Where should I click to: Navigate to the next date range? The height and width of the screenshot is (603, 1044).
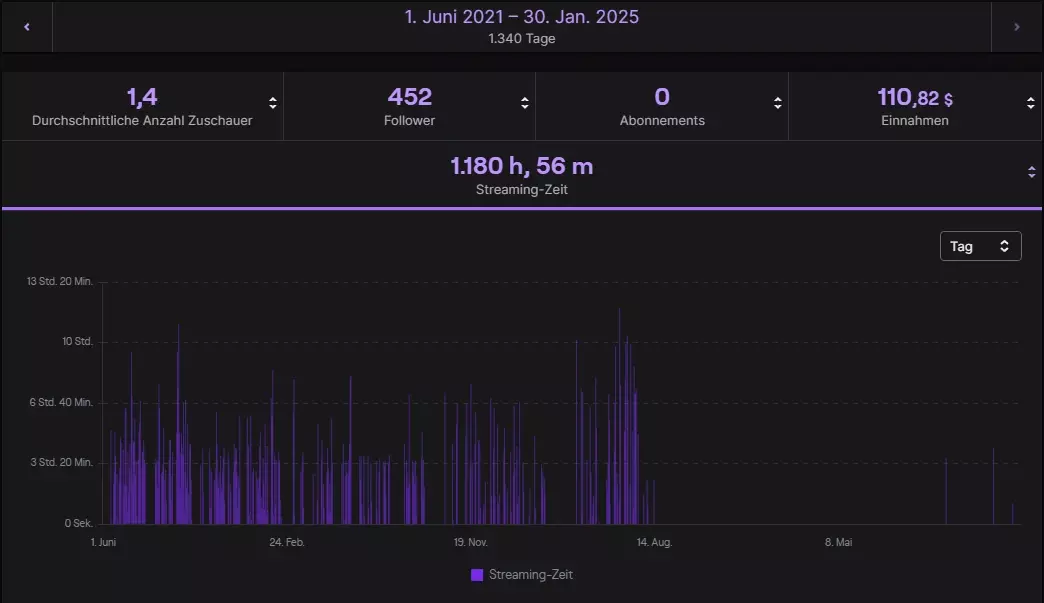pos(1017,27)
